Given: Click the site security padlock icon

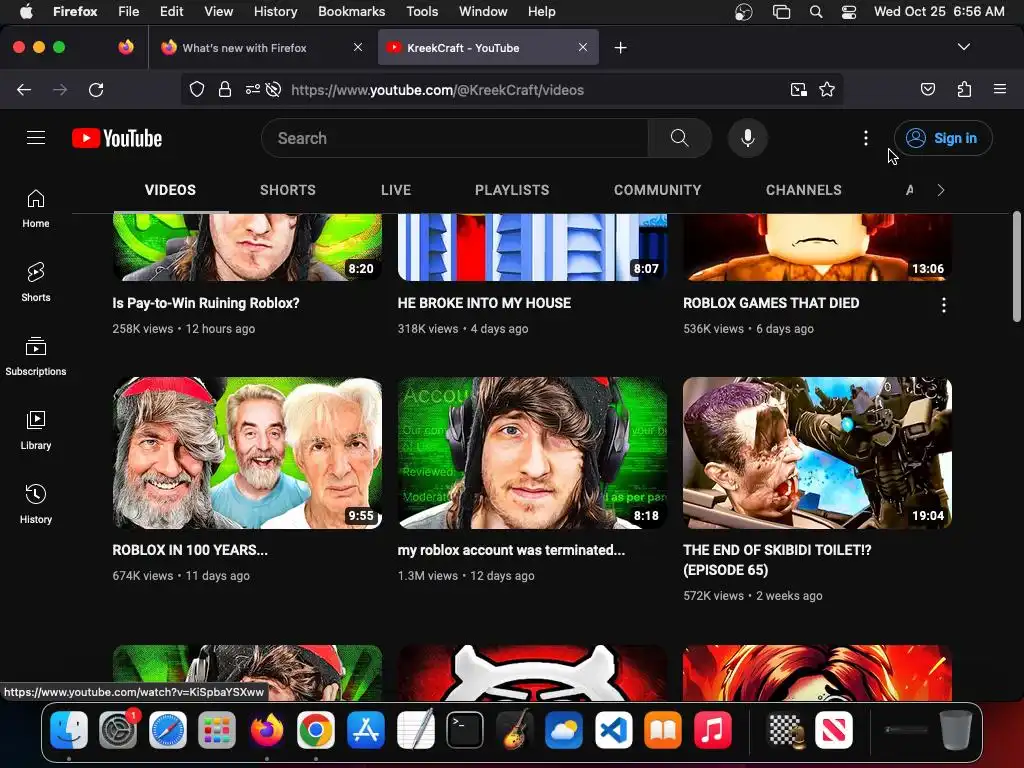Looking at the screenshot, I should point(225,90).
